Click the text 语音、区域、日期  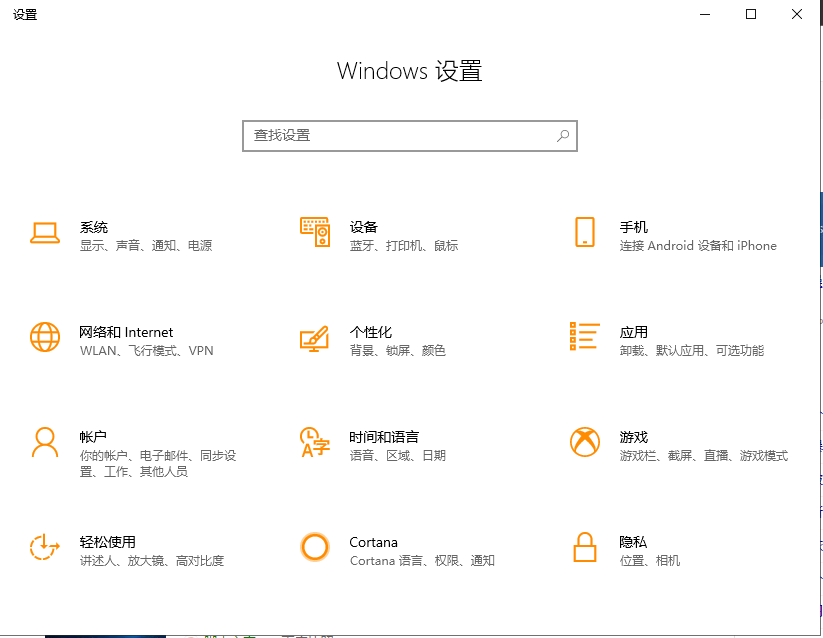(398, 455)
